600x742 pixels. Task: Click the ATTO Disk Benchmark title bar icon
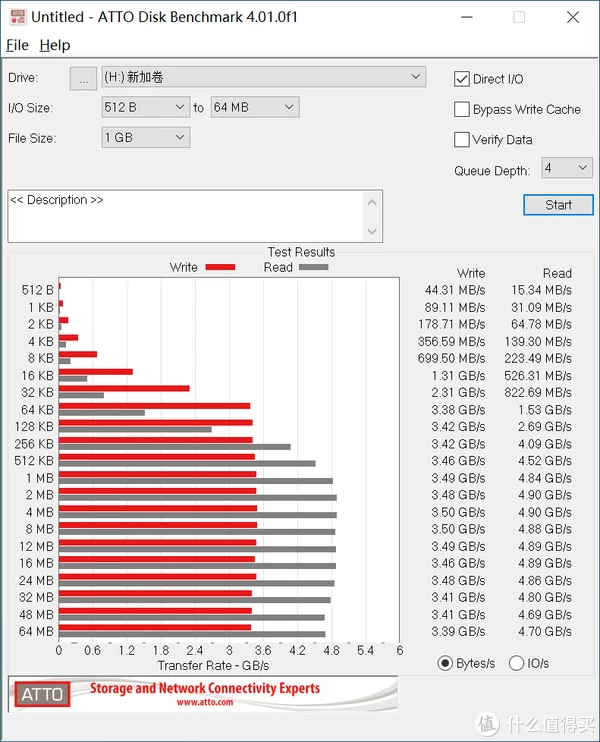(18, 17)
